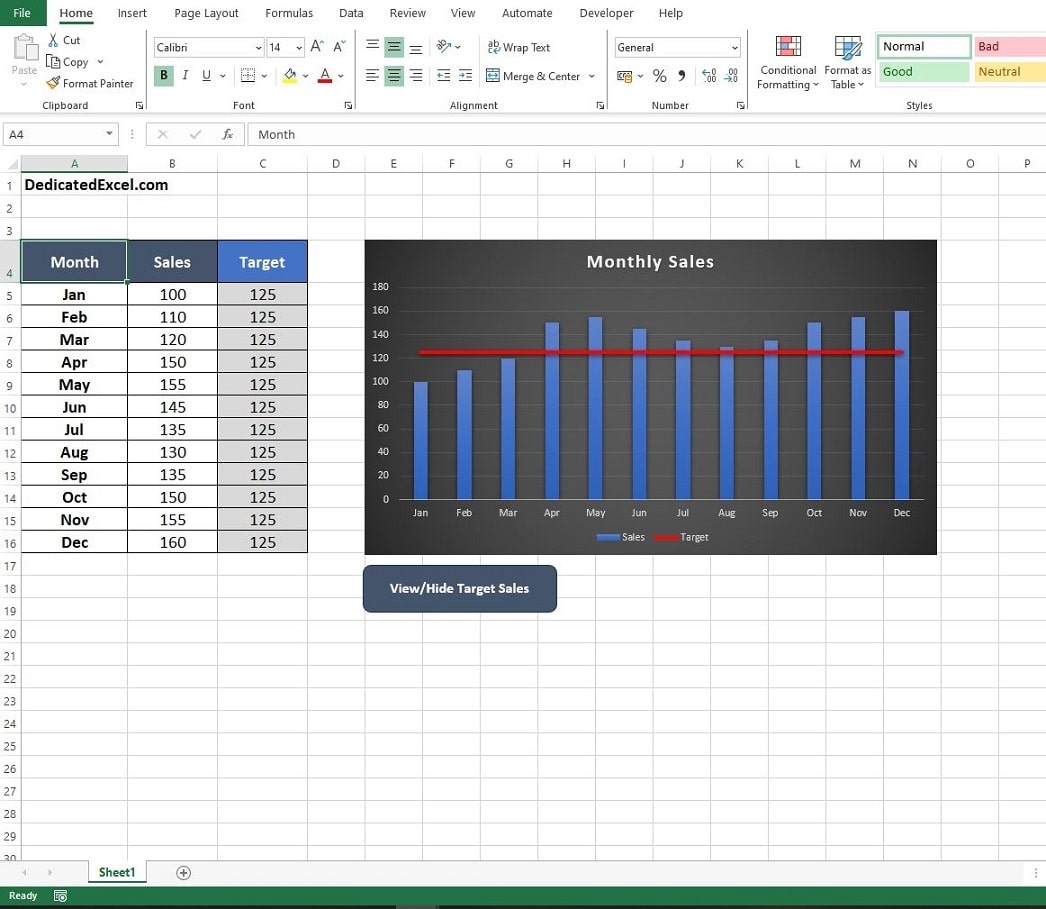Click the Conditional Formatting icon
The image size is (1046, 909).
point(788,47)
